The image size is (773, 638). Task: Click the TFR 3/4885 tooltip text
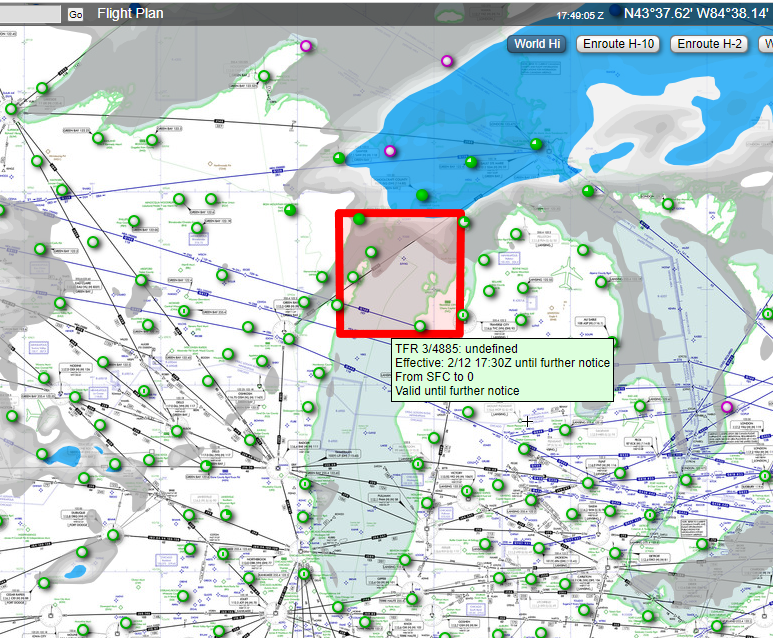(x=456, y=349)
